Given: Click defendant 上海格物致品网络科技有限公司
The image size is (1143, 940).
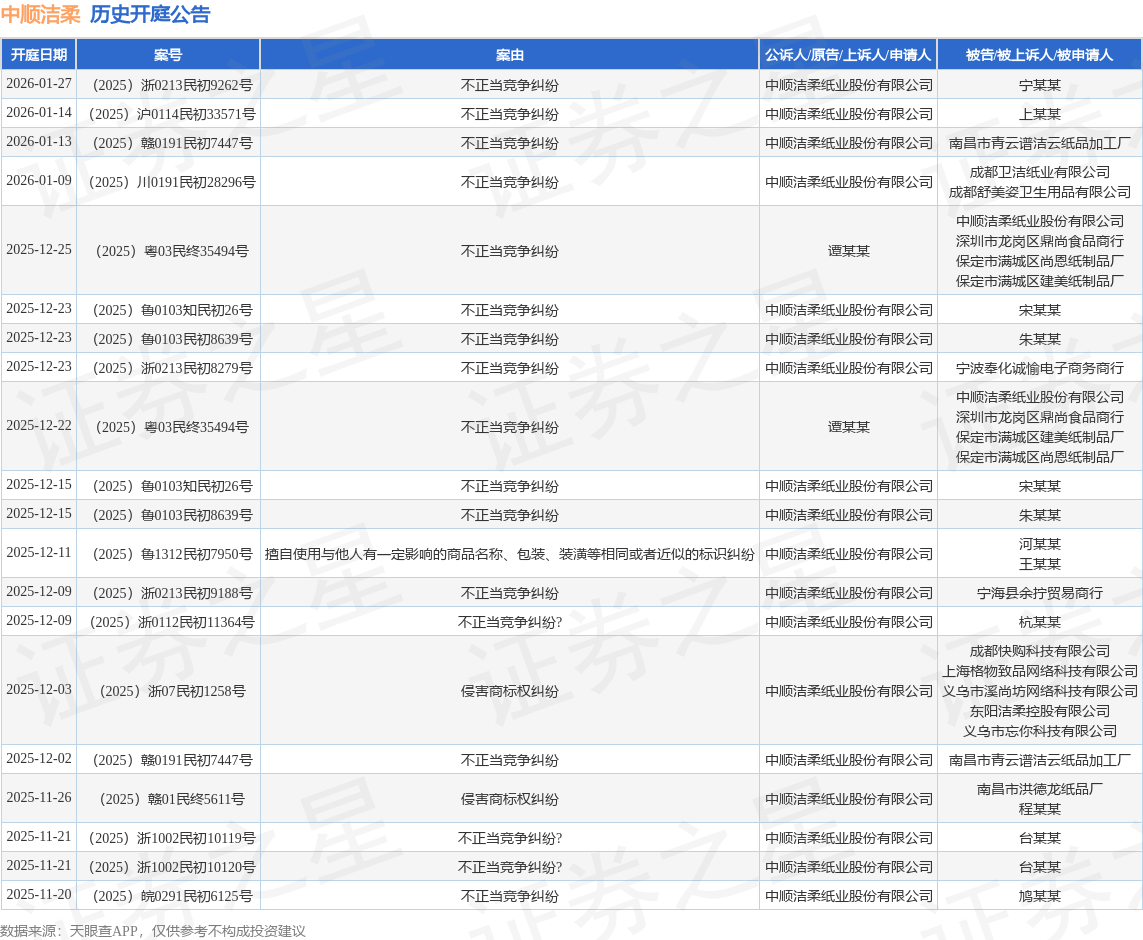Looking at the screenshot, I should (x=1039, y=671).
